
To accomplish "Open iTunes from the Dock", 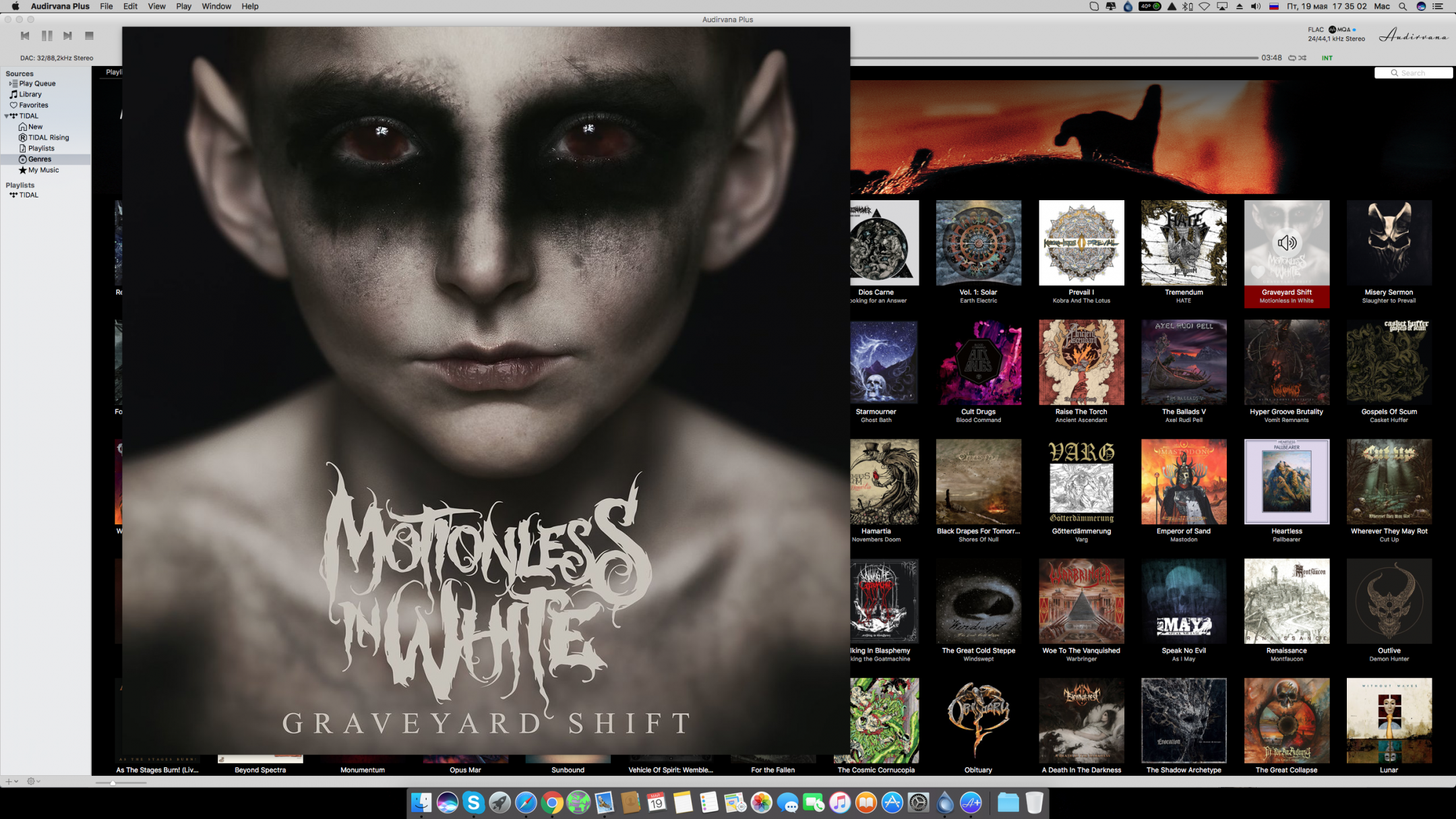I will click(x=840, y=802).
